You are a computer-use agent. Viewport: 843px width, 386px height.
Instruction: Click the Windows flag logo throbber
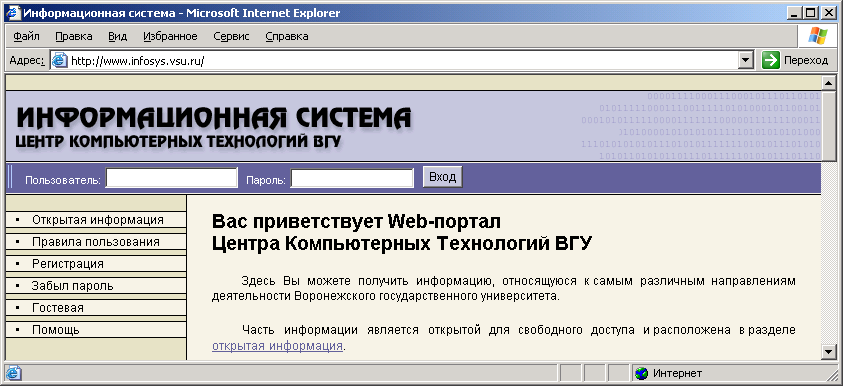[x=818, y=36]
